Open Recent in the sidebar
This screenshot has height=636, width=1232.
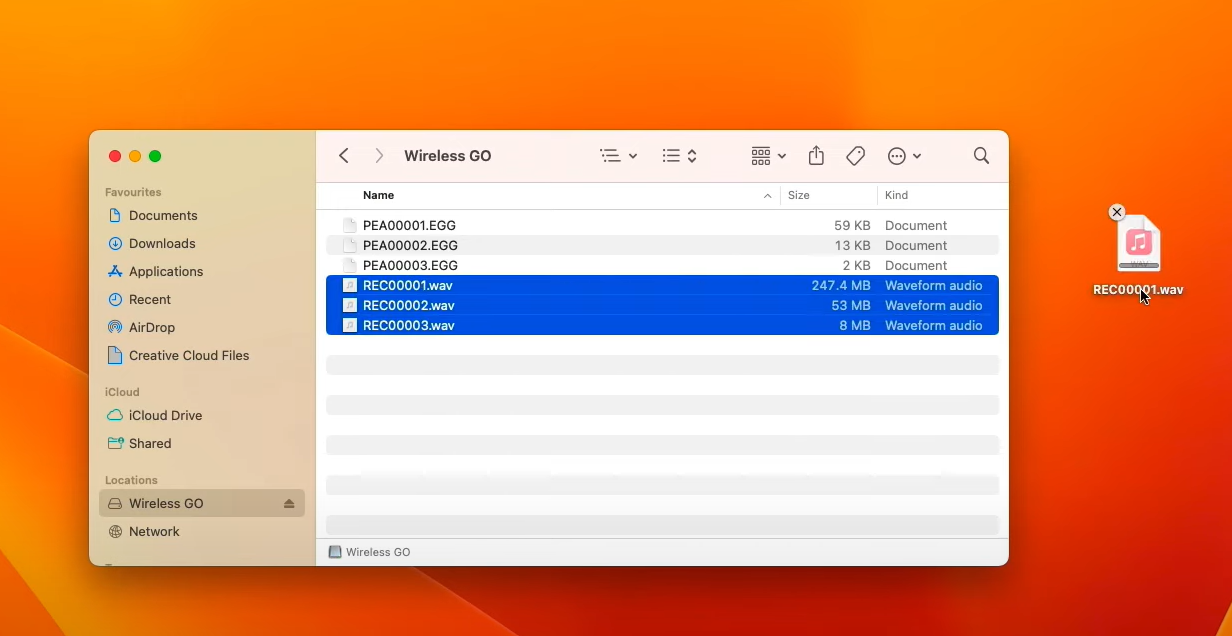pyautogui.click(x=202, y=299)
